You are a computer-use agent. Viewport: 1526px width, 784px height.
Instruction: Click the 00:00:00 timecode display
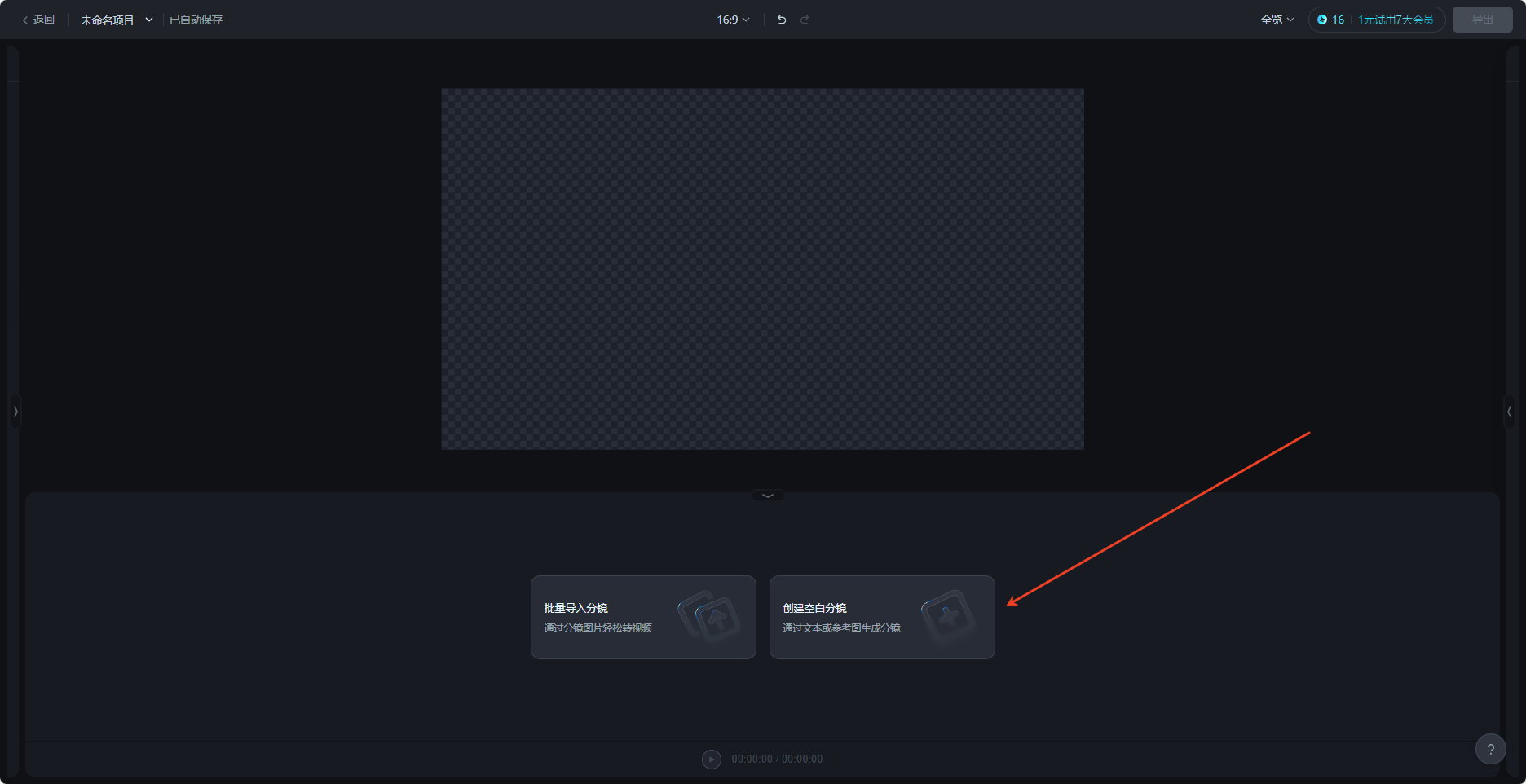click(777, 759)
